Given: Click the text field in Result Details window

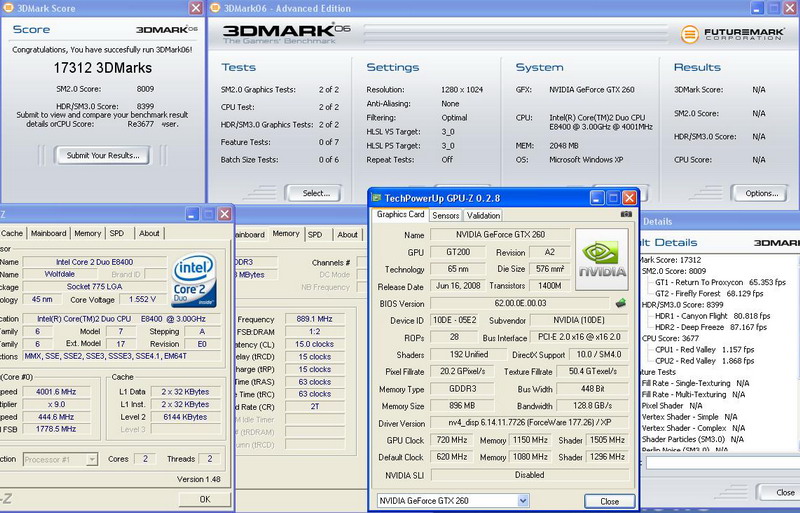Looking at the screenshot, I should point(722,463).
